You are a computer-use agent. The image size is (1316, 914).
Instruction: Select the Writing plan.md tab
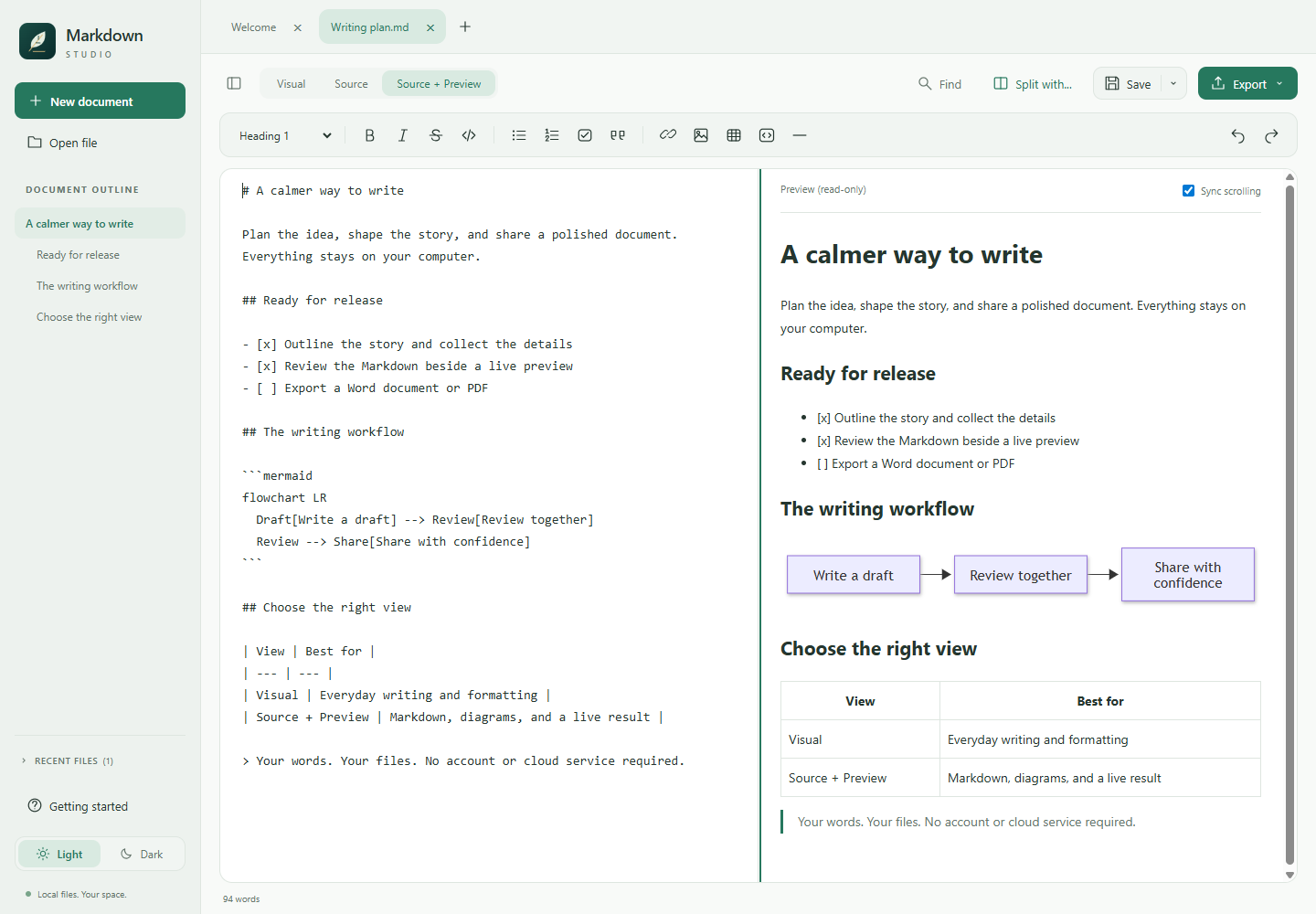click(370, 27)
